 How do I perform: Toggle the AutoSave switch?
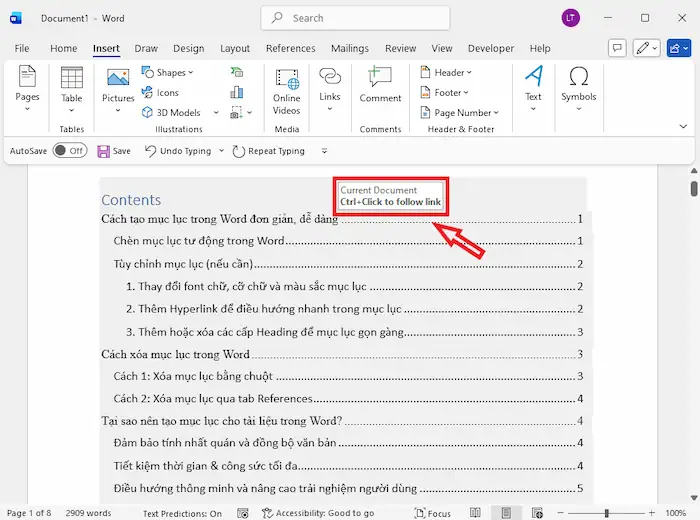(x=69, y=151)
